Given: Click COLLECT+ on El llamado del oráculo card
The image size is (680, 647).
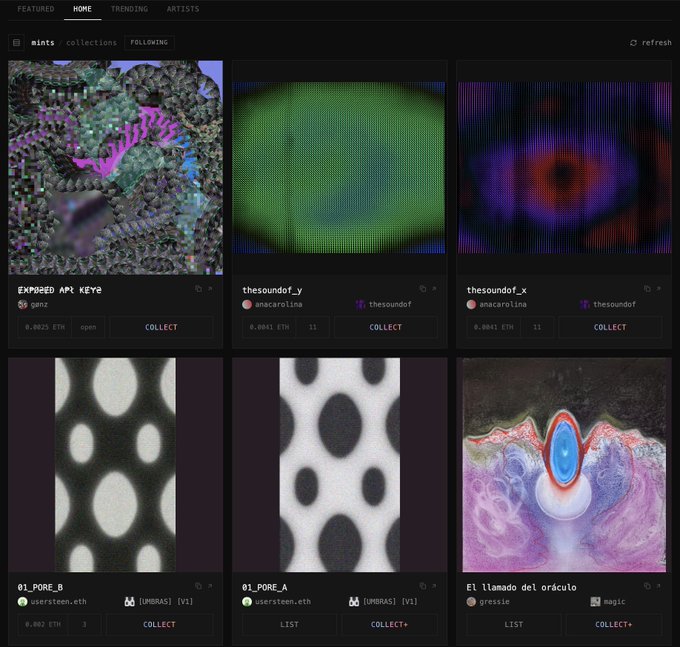Looking at the screenshot, I should pos(614,624).
